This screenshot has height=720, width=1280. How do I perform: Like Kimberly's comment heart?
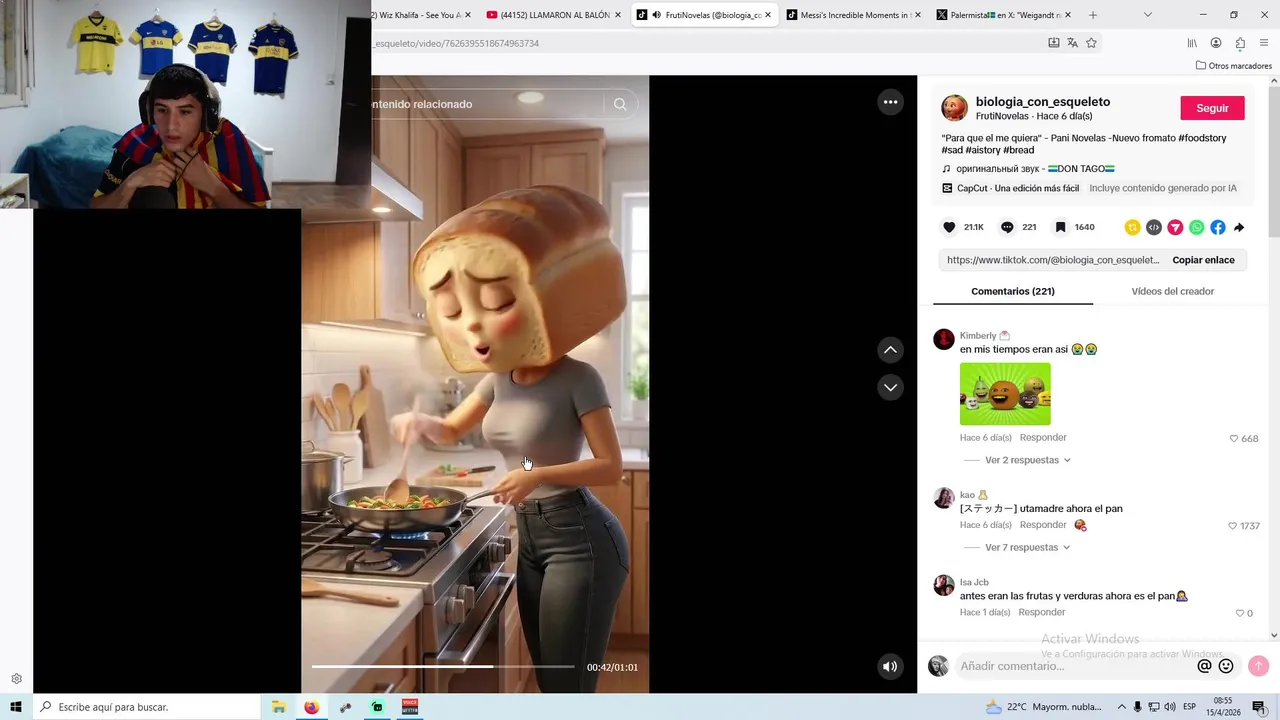coord(1233,438)
